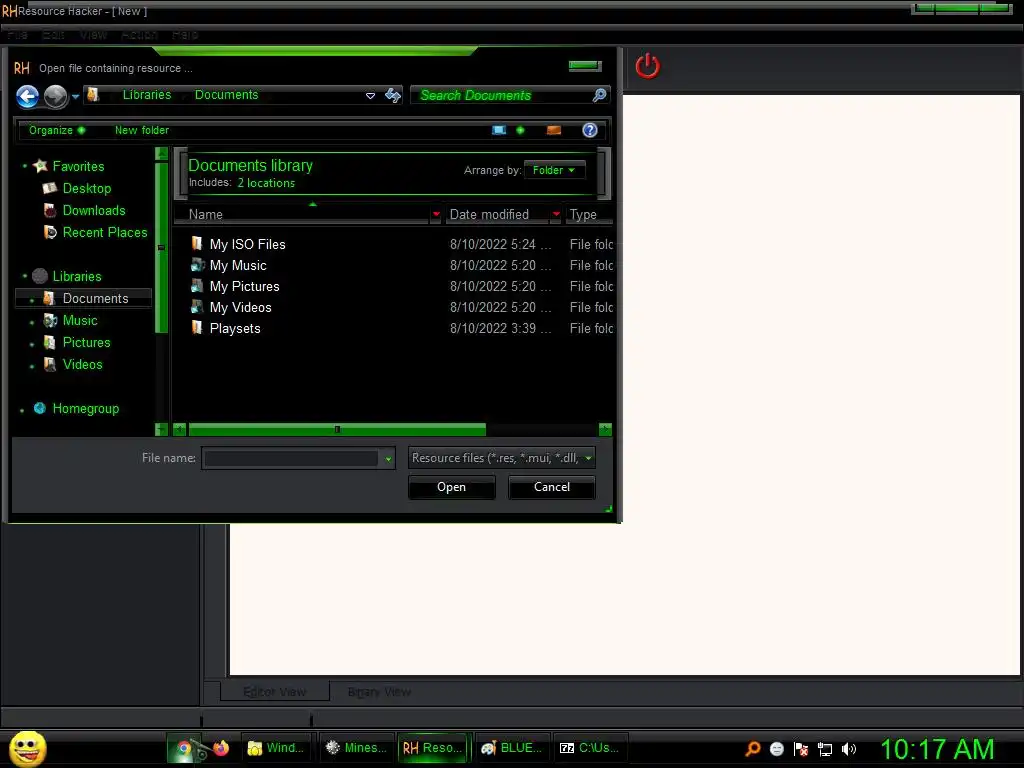This screenshot has height=768, width=1024.
Task: Click the 2 locations link
Action: [x=266, y=184]
